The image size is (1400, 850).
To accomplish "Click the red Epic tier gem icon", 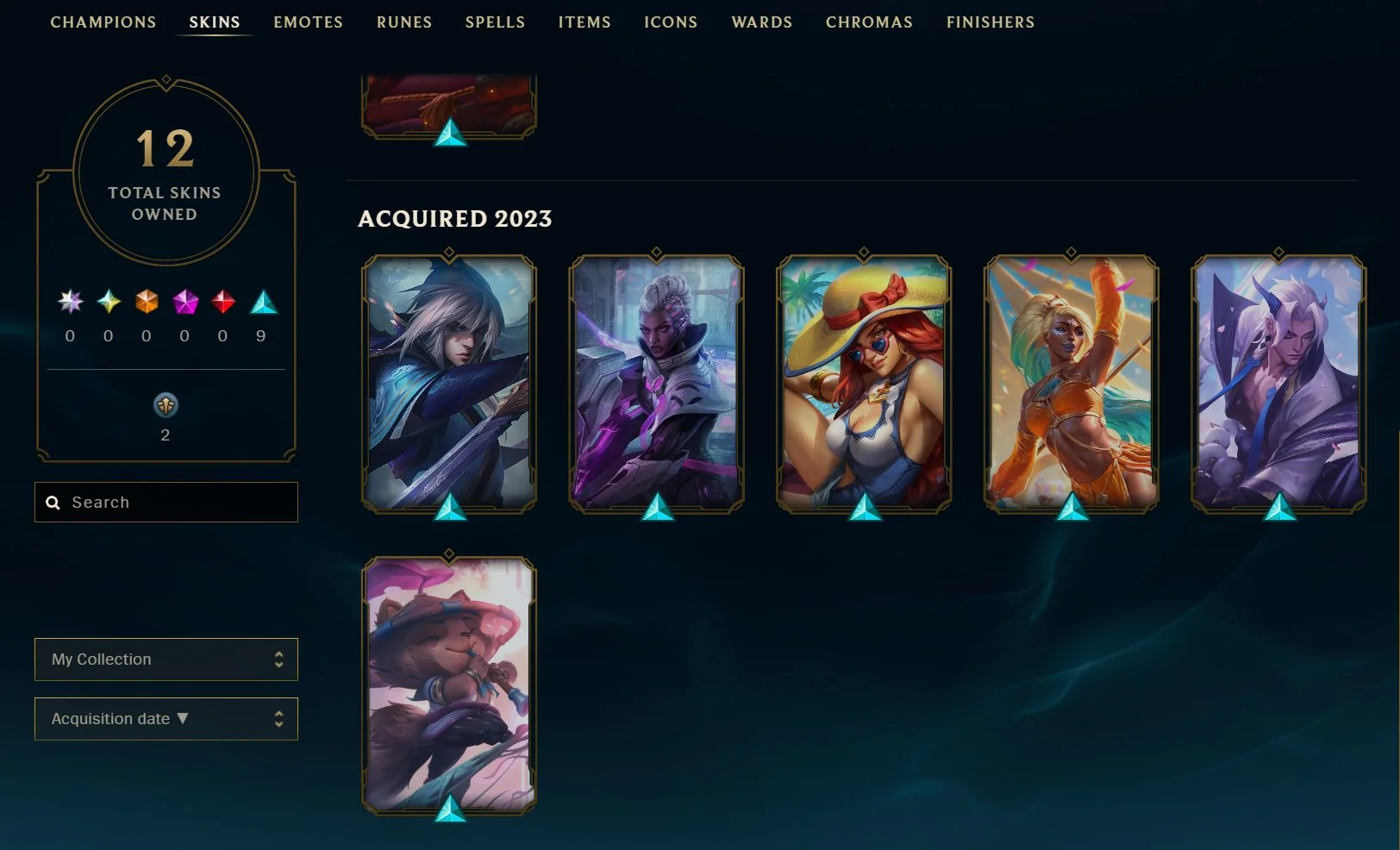I will pos(223,301).
